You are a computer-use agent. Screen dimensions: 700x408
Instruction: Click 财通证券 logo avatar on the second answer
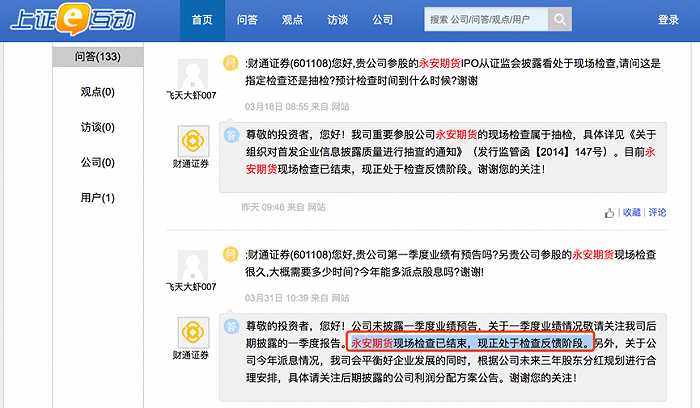pyautogui.click(x=193, y=333)
